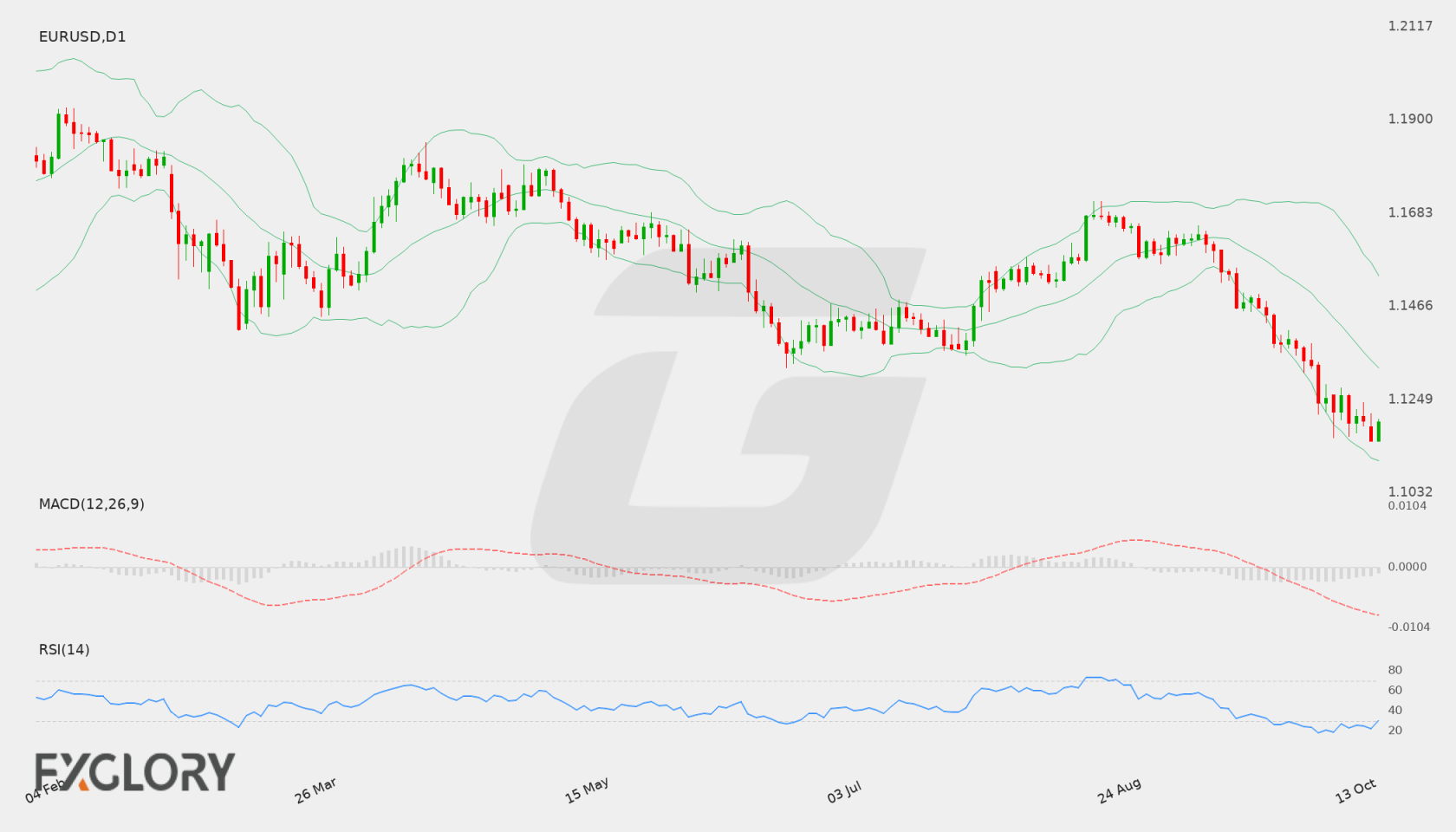Click the FXGLORY logo

[135, 771]
